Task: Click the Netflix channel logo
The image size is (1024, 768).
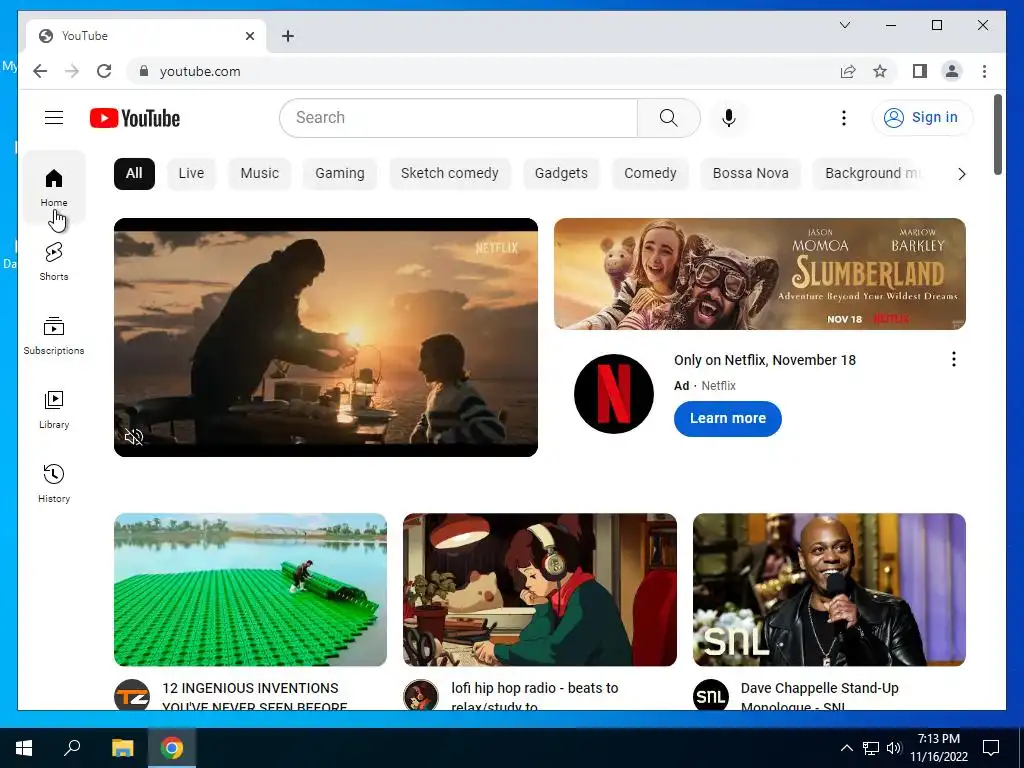Action: tap(613, 394)
